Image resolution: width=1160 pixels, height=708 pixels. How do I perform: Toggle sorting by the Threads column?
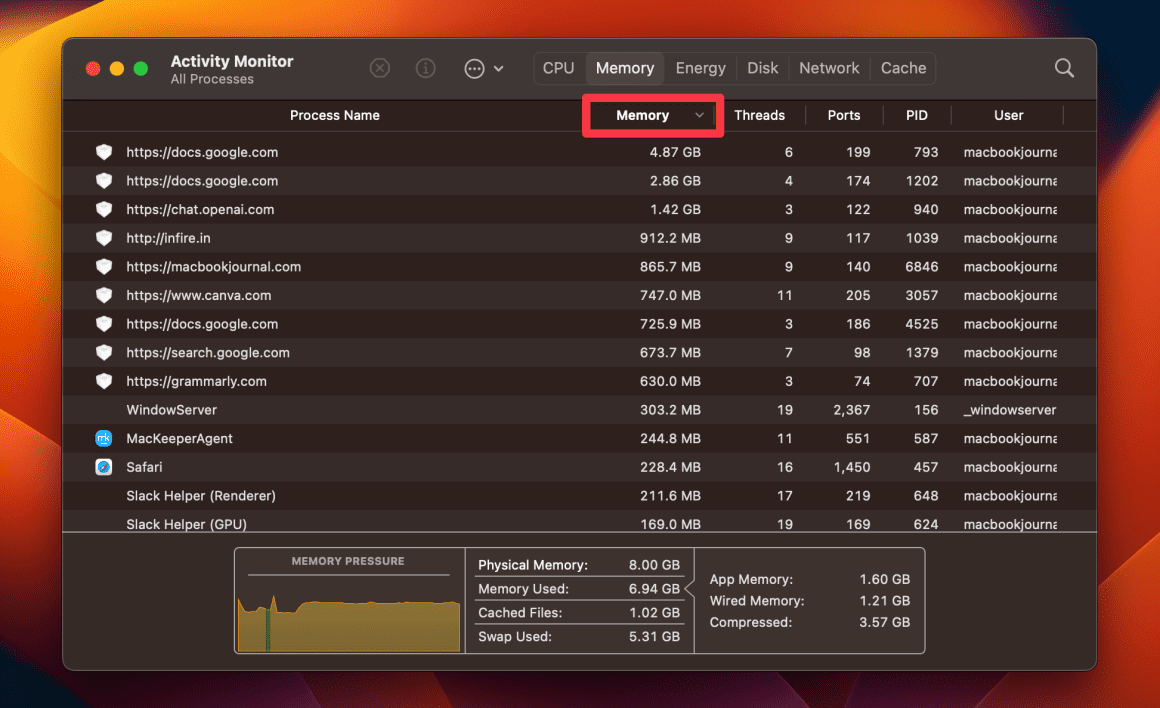pos(760,115)
